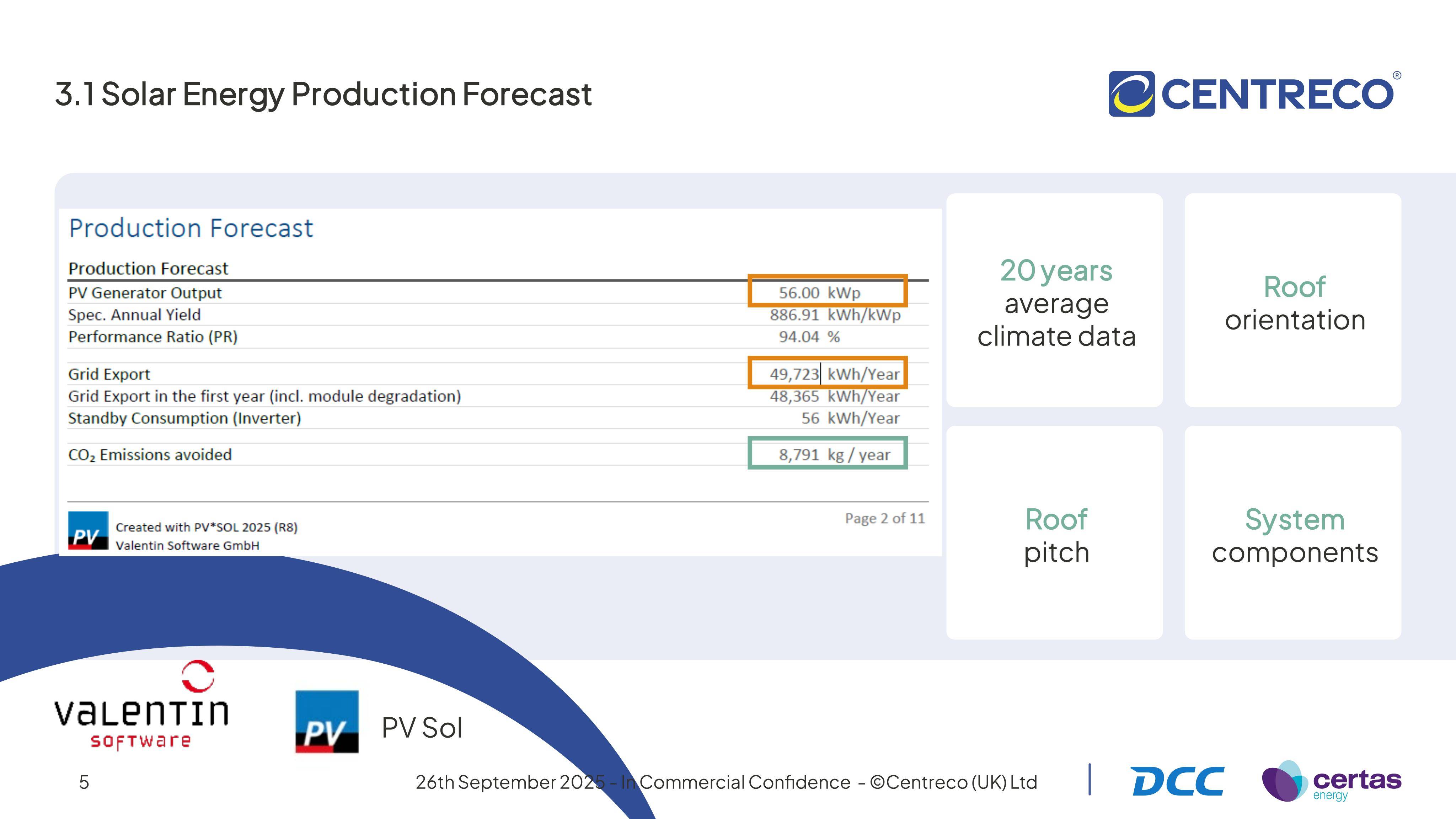1456x819 pixels.
Task: Click the Page 2 of 11 text
Action: tap(885, 518)
